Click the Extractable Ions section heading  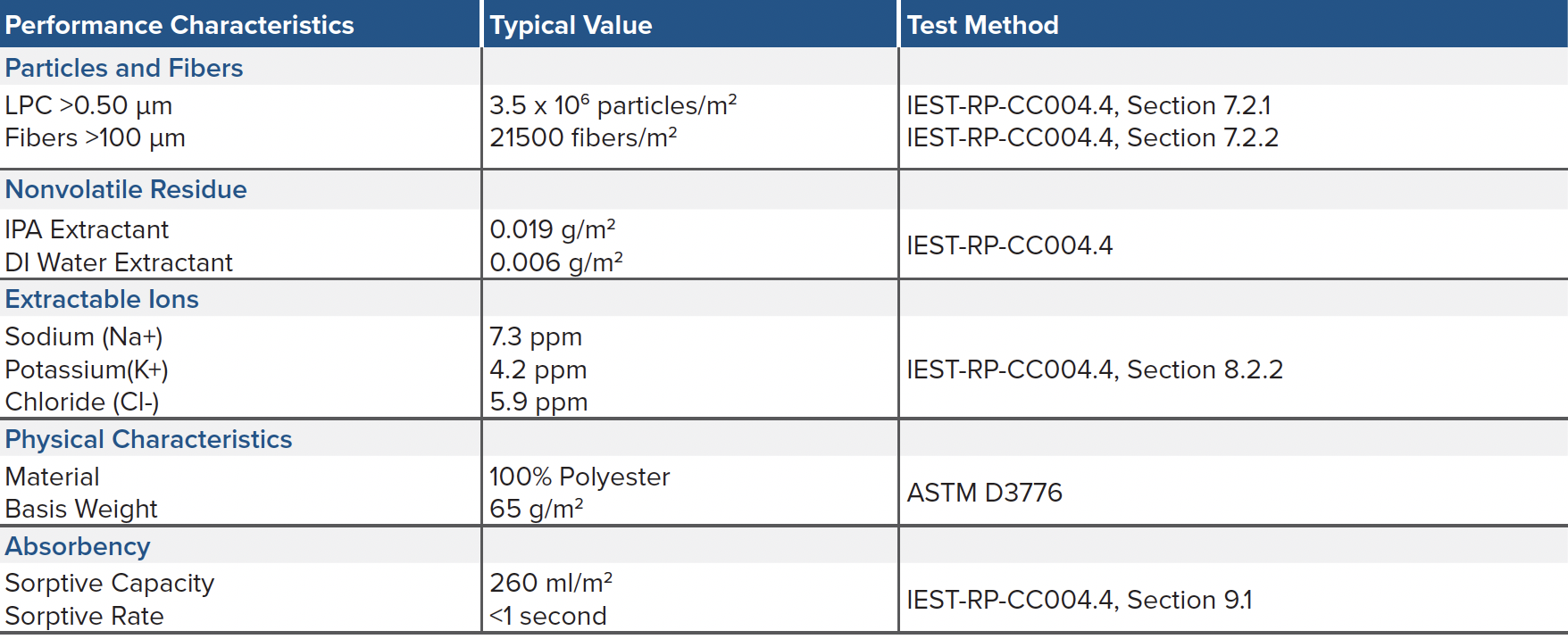pos(102,299)
